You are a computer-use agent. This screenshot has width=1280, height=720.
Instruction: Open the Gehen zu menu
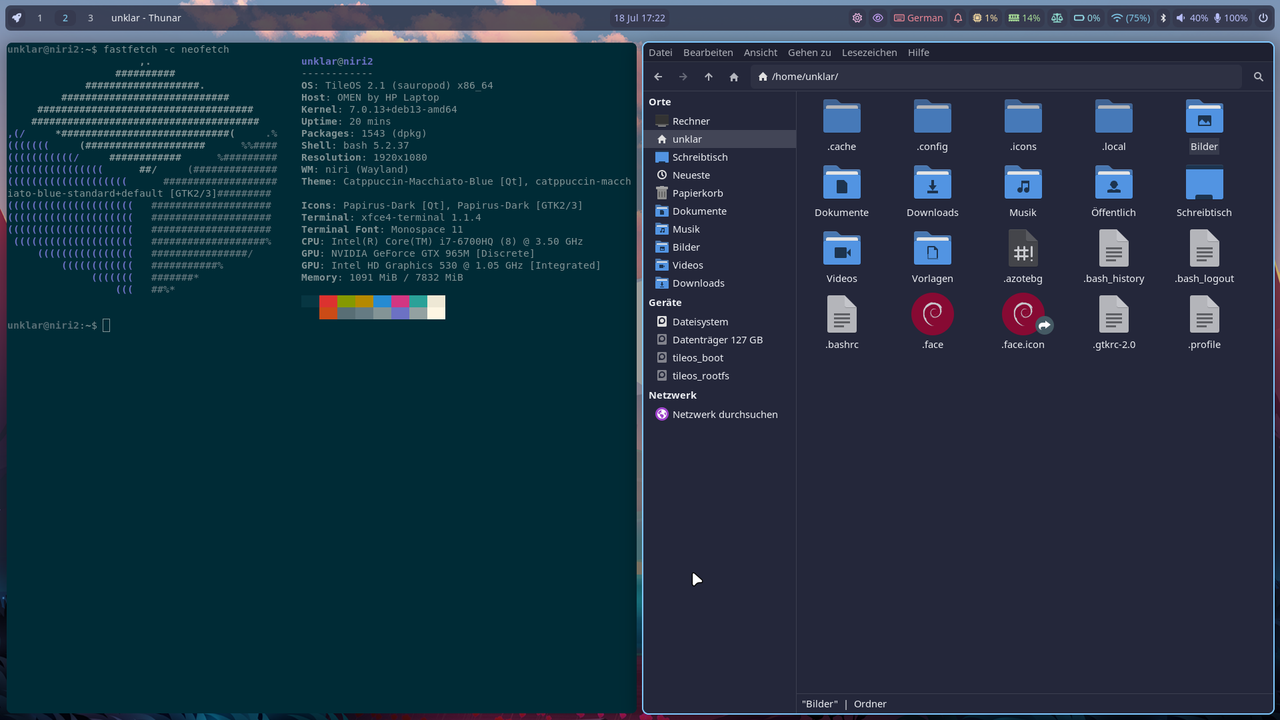809,52
